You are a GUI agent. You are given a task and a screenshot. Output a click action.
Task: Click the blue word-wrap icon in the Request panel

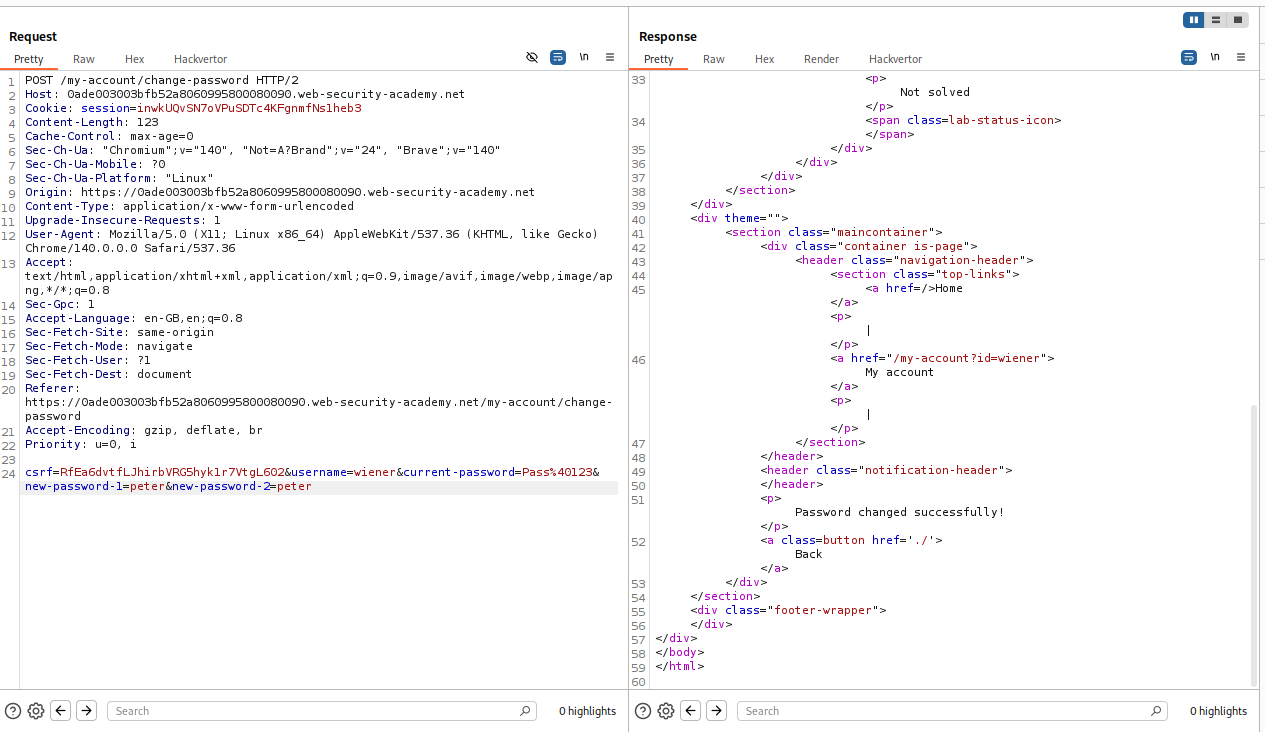point(558,58)
